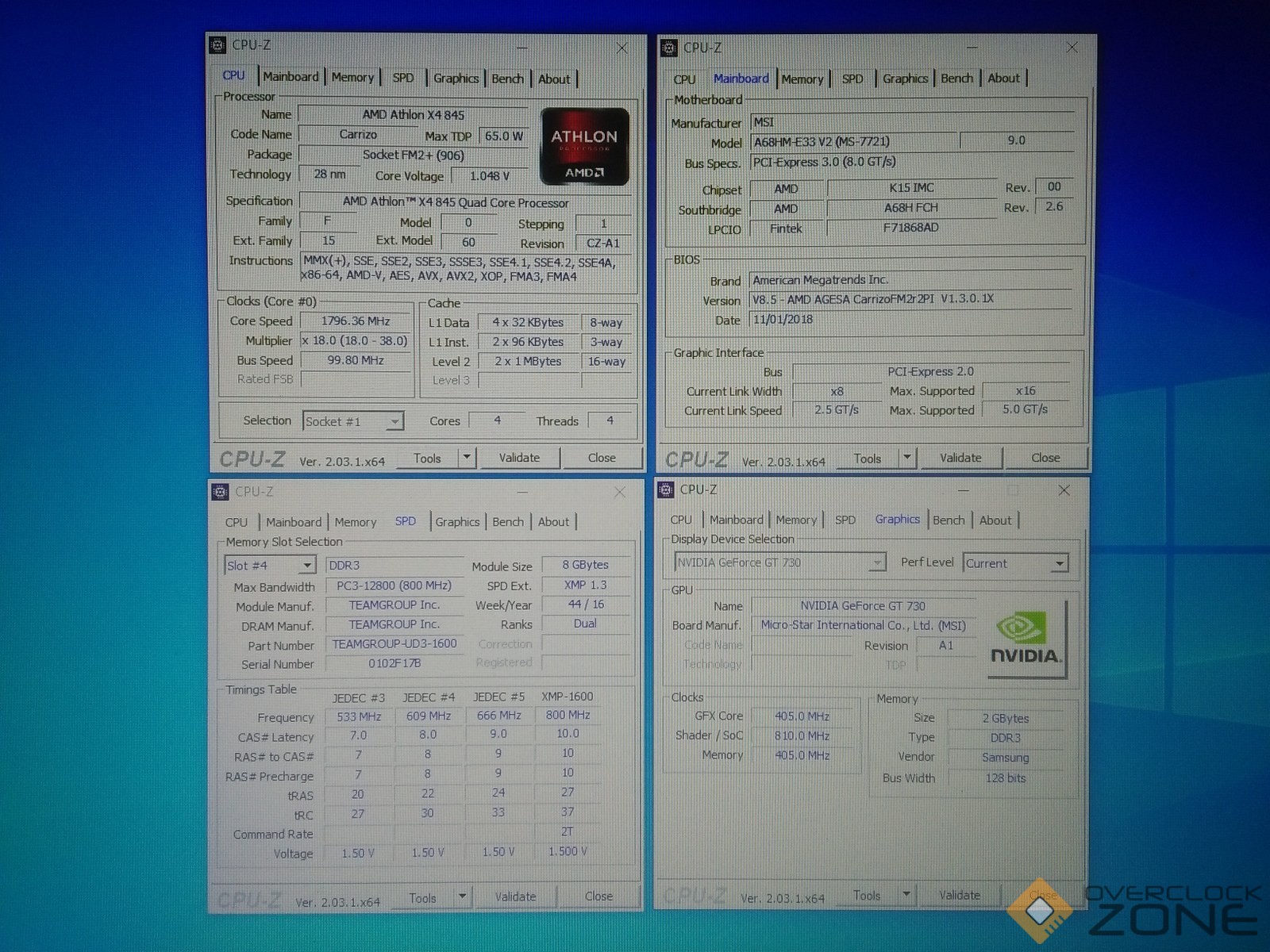The image size is (1270, 952).
Task: Click Tools button in Mainboard window
Action: click(x=868, y=459)
